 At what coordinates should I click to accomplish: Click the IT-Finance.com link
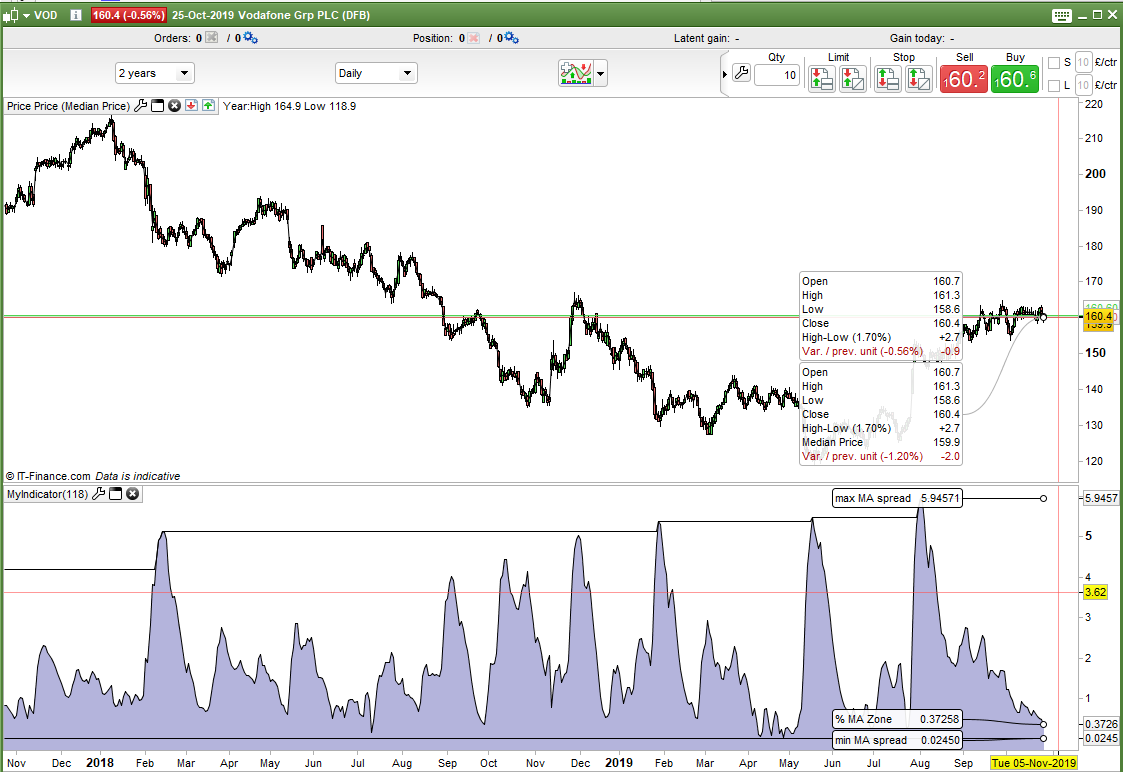tap(54, 476)
